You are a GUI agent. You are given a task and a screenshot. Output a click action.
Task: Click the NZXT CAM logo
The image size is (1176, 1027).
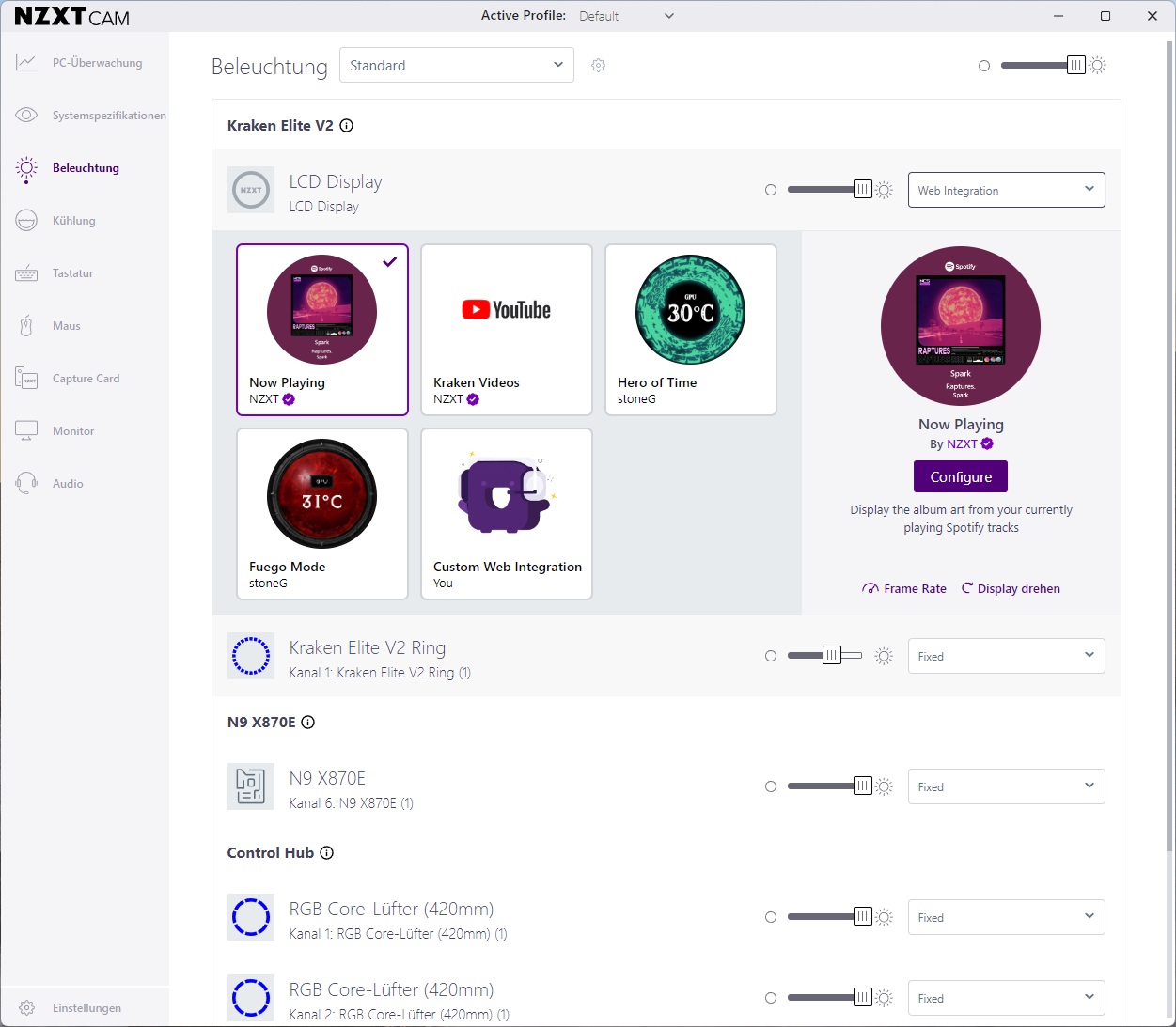coord(72,17)
